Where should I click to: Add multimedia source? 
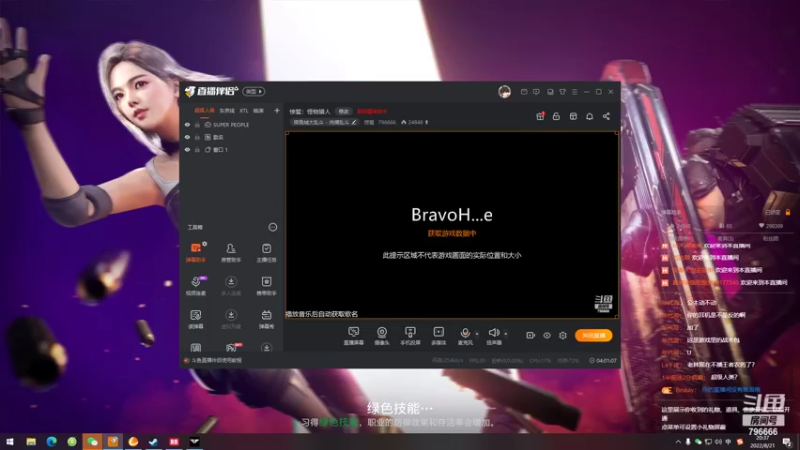tap(439, 336)
